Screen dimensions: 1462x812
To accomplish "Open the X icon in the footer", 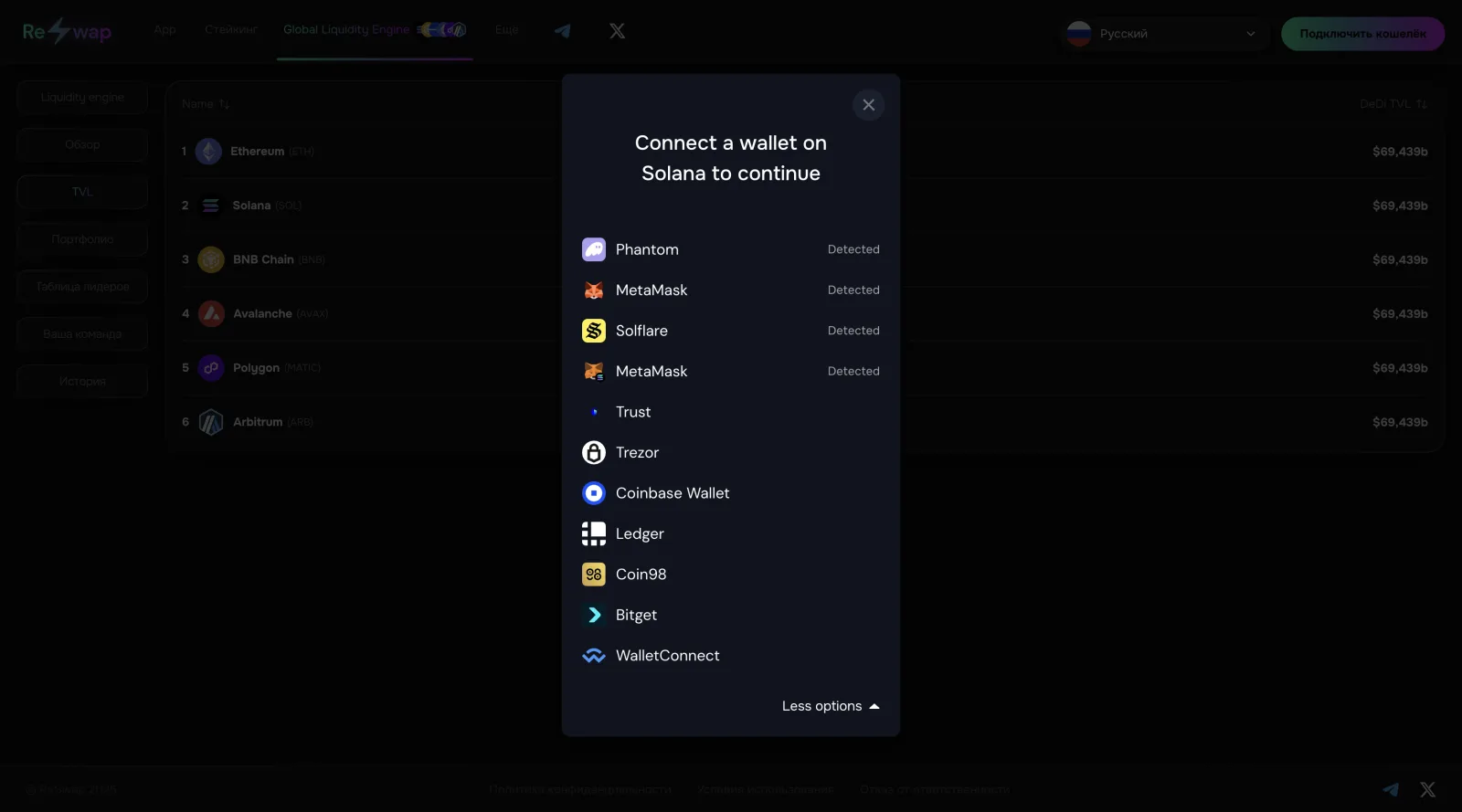I will (x=1427, y=789).
